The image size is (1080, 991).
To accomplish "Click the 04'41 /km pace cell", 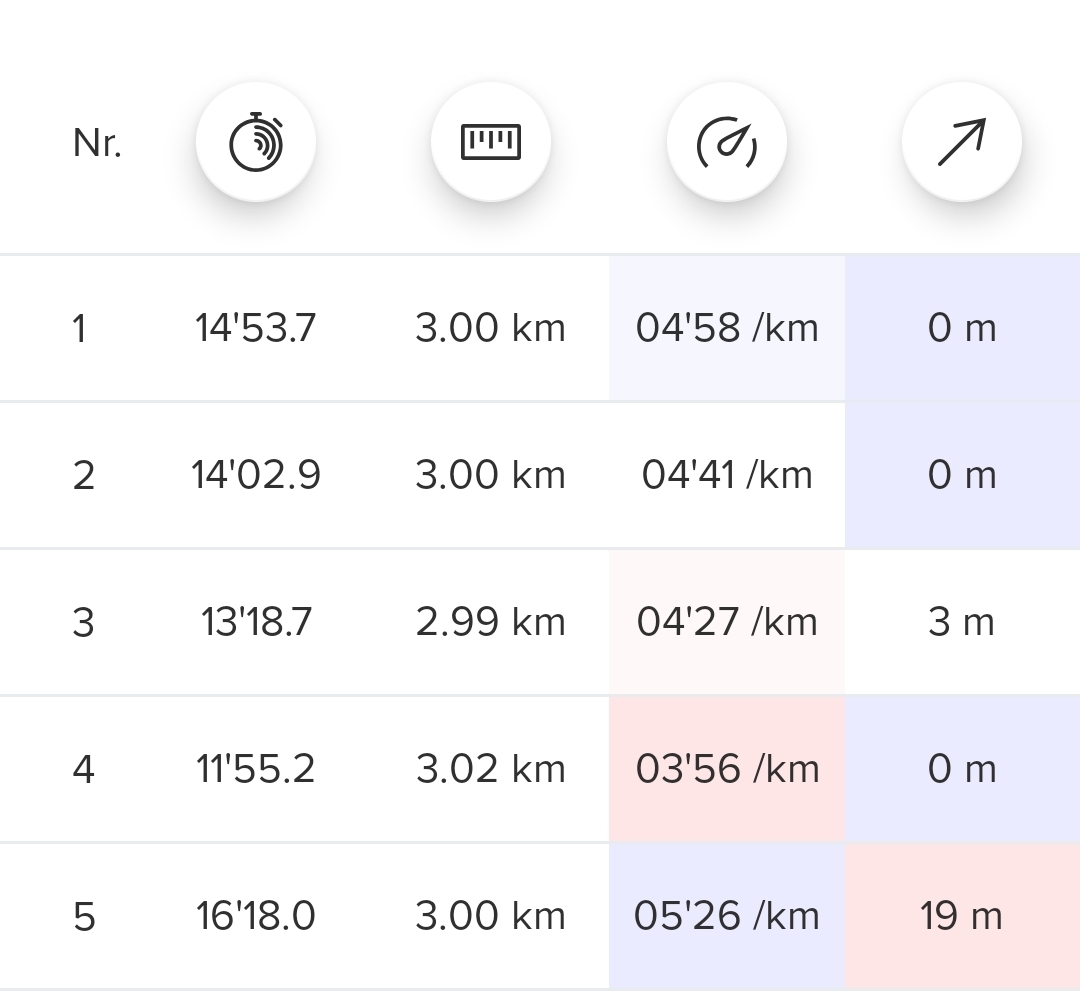I will 727,475.
